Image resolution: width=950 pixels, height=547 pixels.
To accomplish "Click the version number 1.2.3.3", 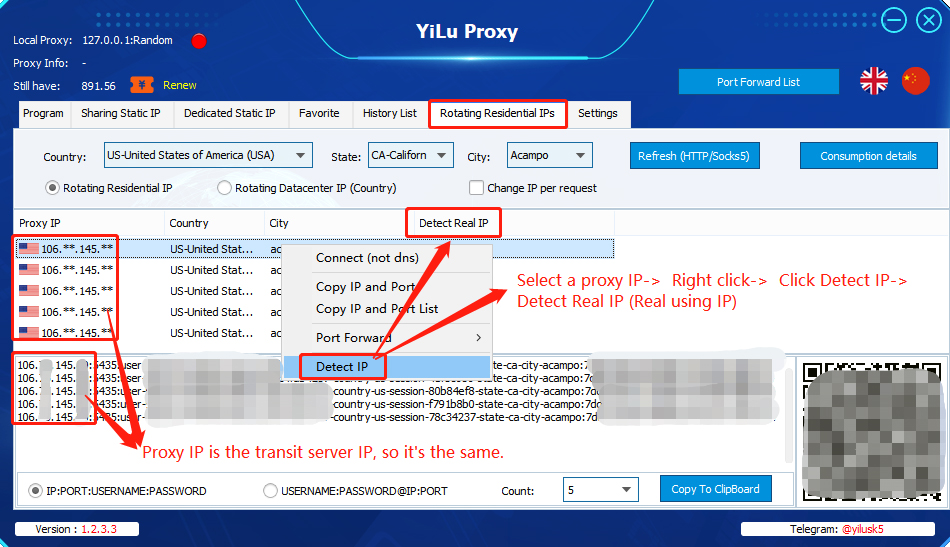I will (x=99, y=529).
